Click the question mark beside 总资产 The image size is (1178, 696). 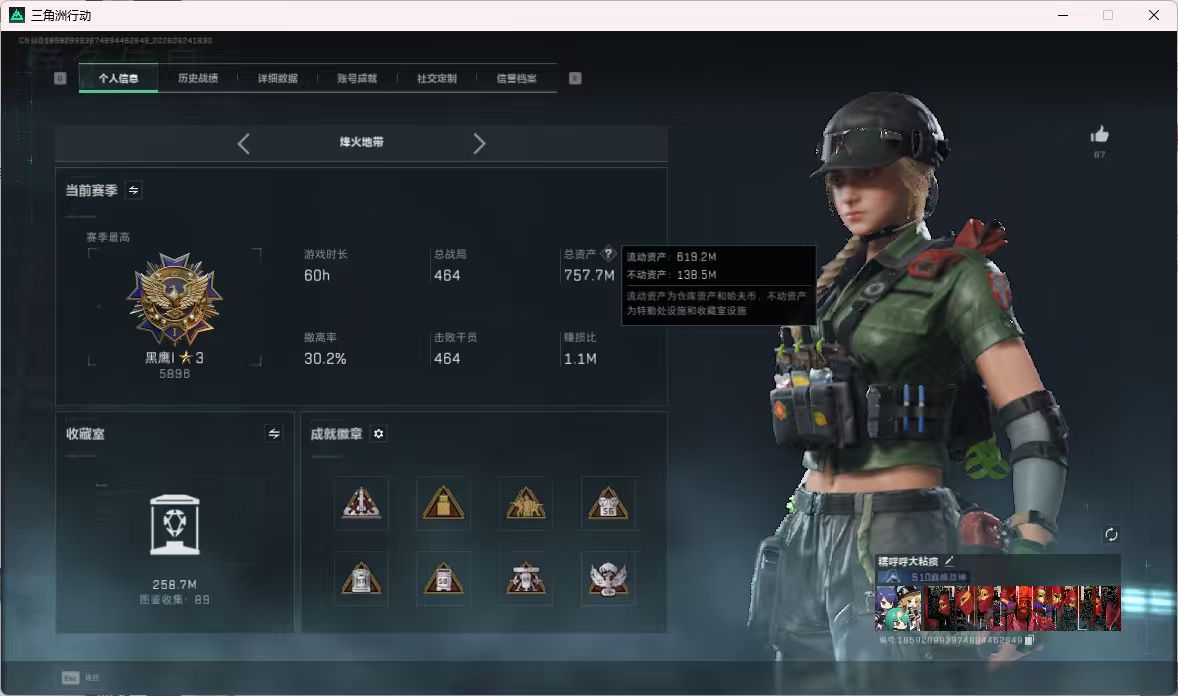[609, 254]
